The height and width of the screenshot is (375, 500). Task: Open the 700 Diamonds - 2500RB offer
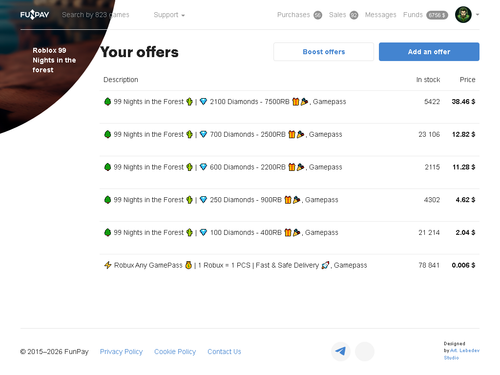(x=289, y=139)
